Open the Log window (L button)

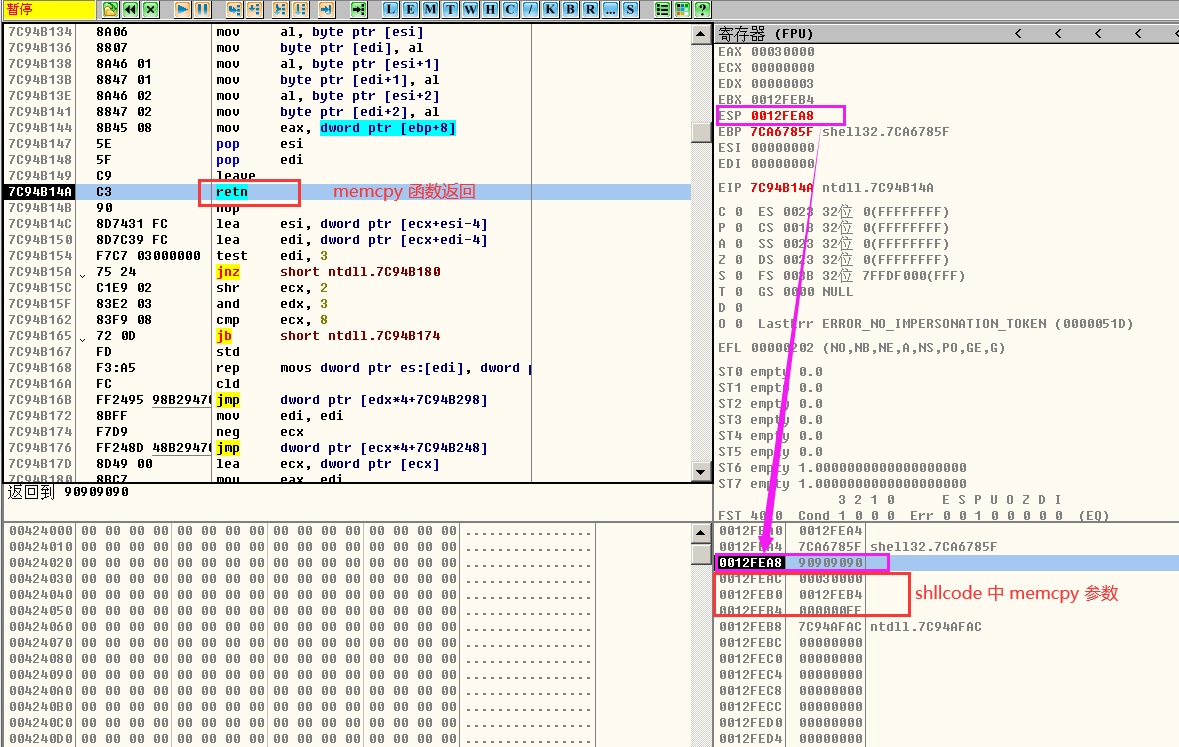[391, 9]
